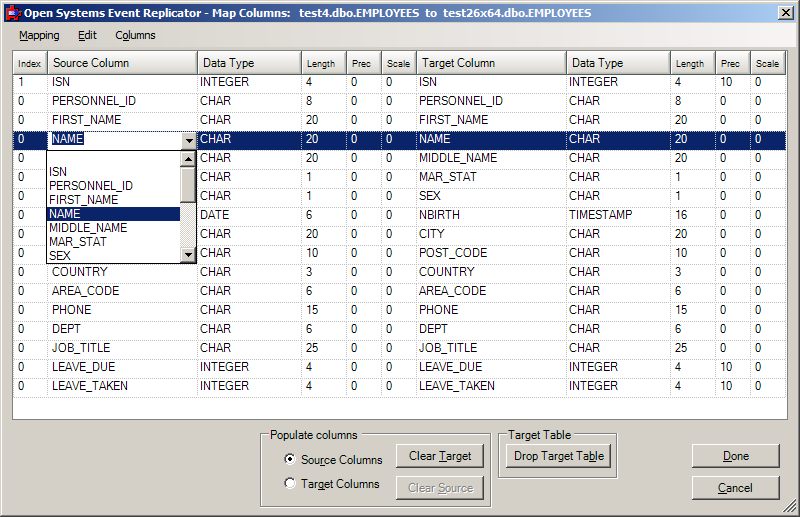
Task: Select the target POST_CODE cell
Action: click(x=491, y=253)
